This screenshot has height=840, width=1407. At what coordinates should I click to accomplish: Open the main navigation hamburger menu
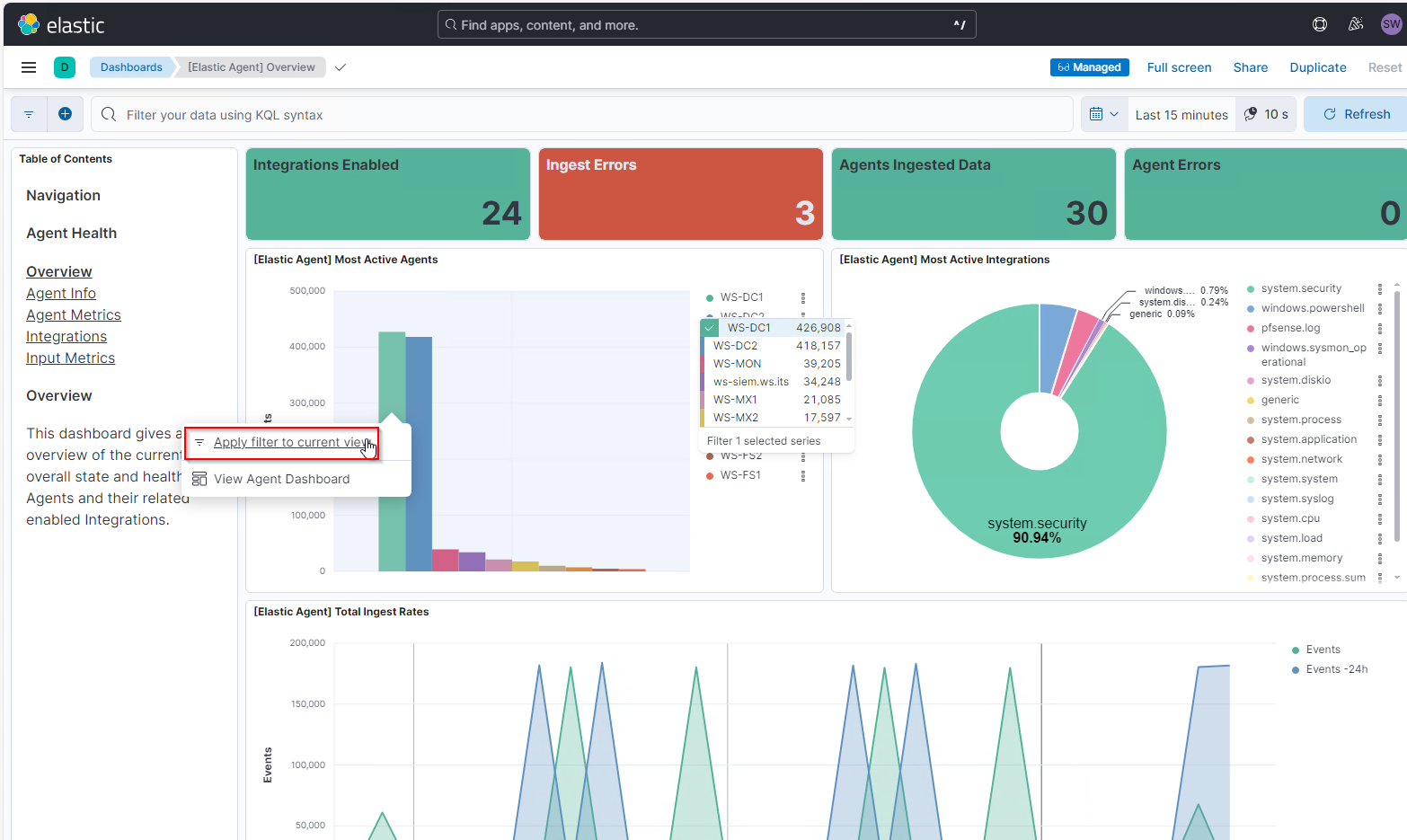29,67
